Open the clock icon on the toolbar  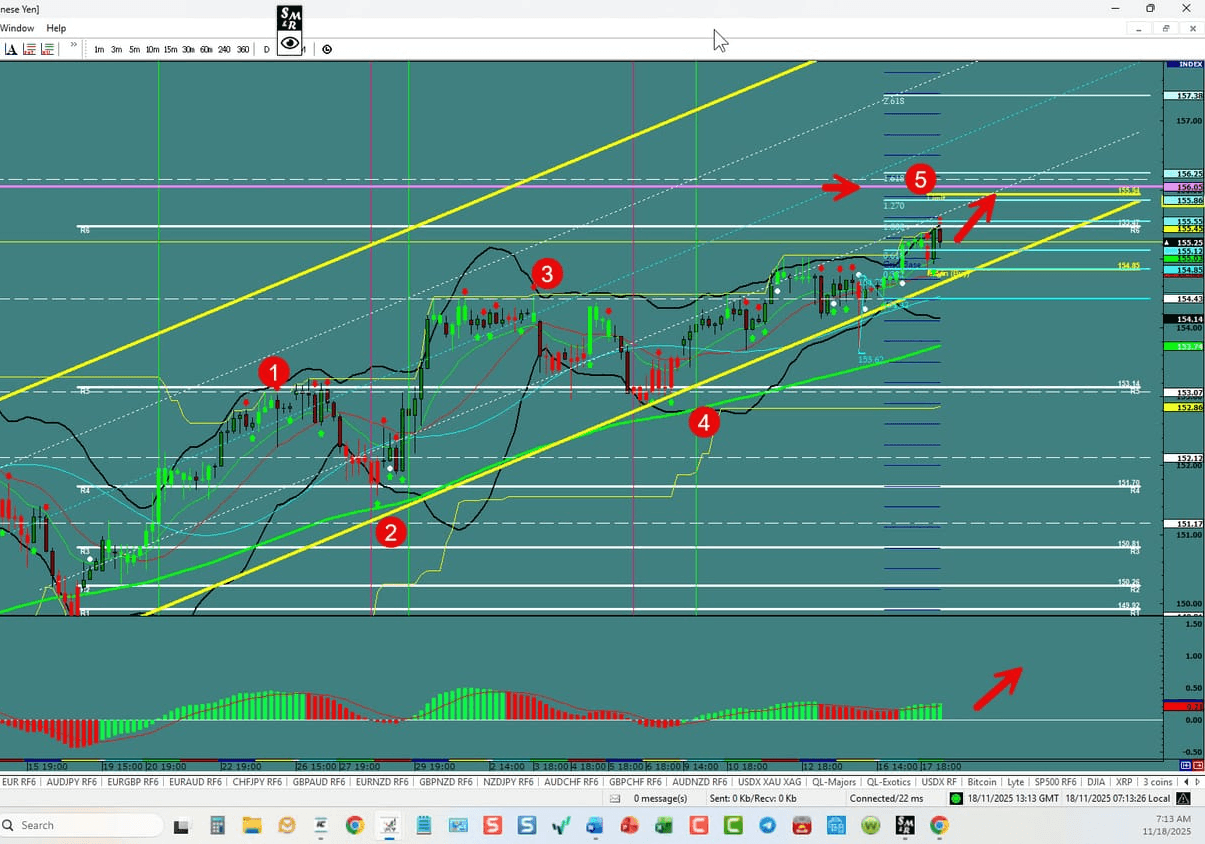(x=327, y=49)
